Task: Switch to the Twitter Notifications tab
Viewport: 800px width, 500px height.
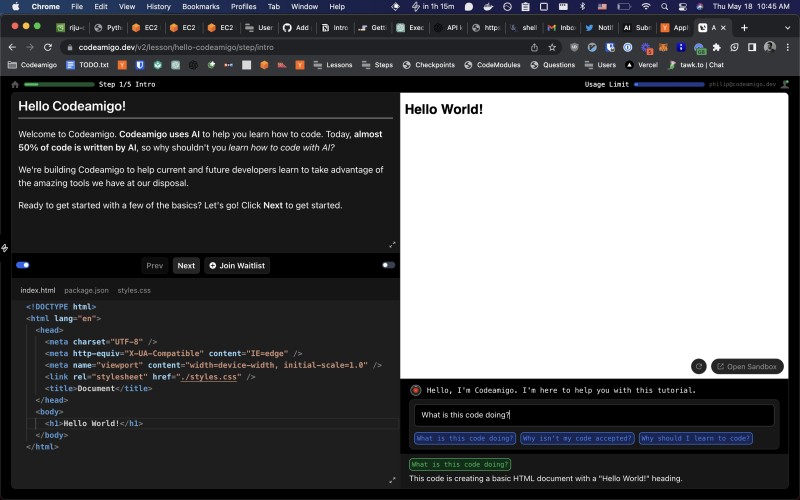Action: click(599, 28)
